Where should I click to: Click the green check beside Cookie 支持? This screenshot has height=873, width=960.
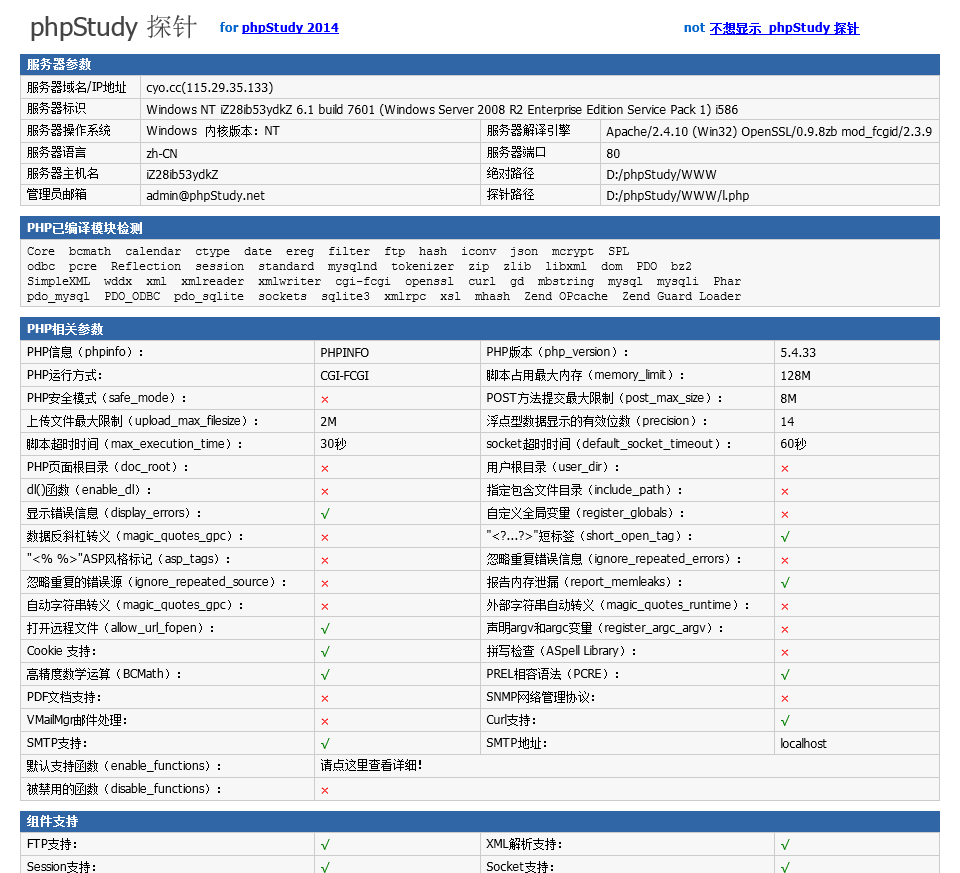tap(325, 651)
